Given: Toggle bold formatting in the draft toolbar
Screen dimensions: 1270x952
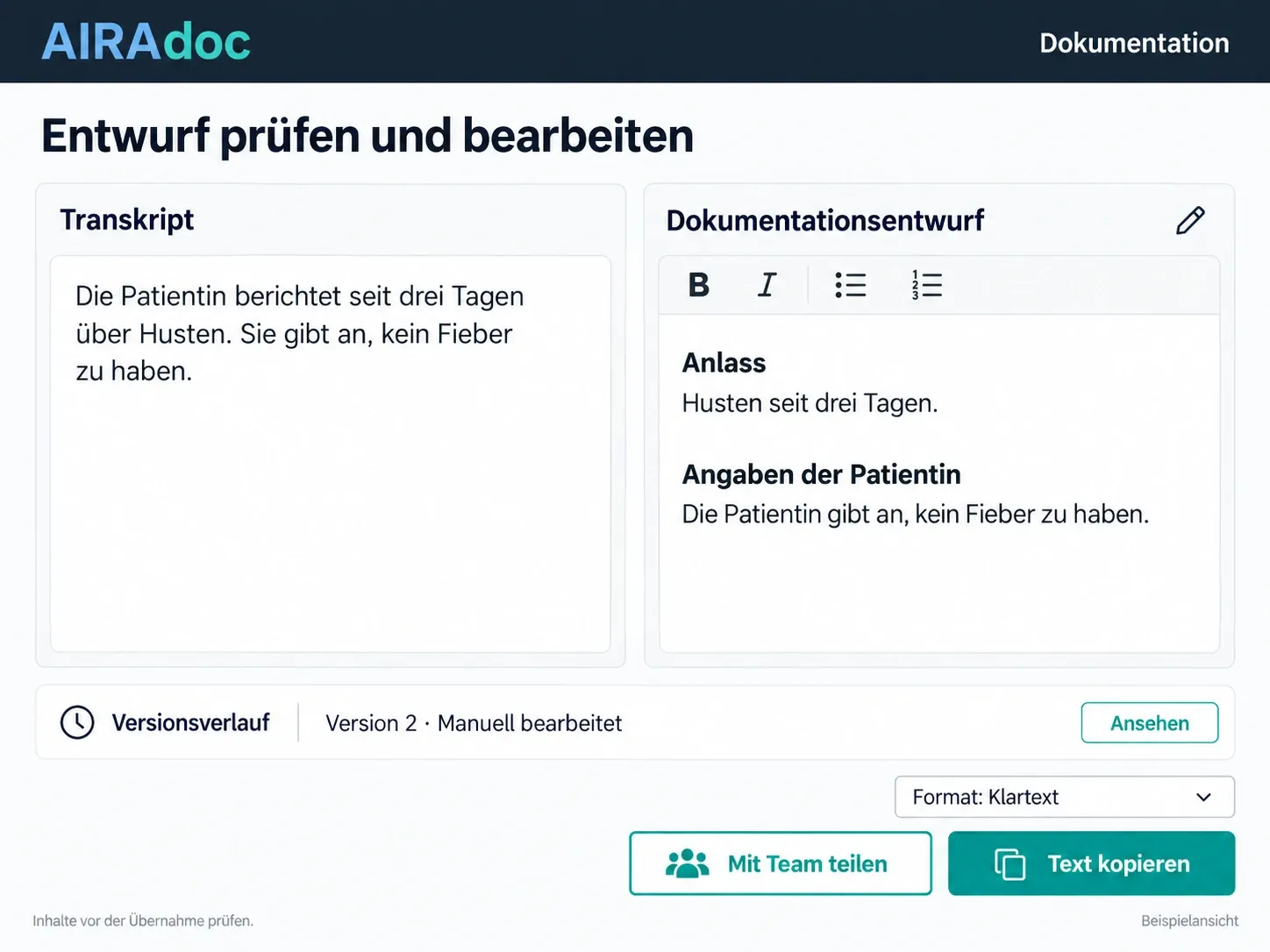Looking at the screenshot, I should pos(699,285).
